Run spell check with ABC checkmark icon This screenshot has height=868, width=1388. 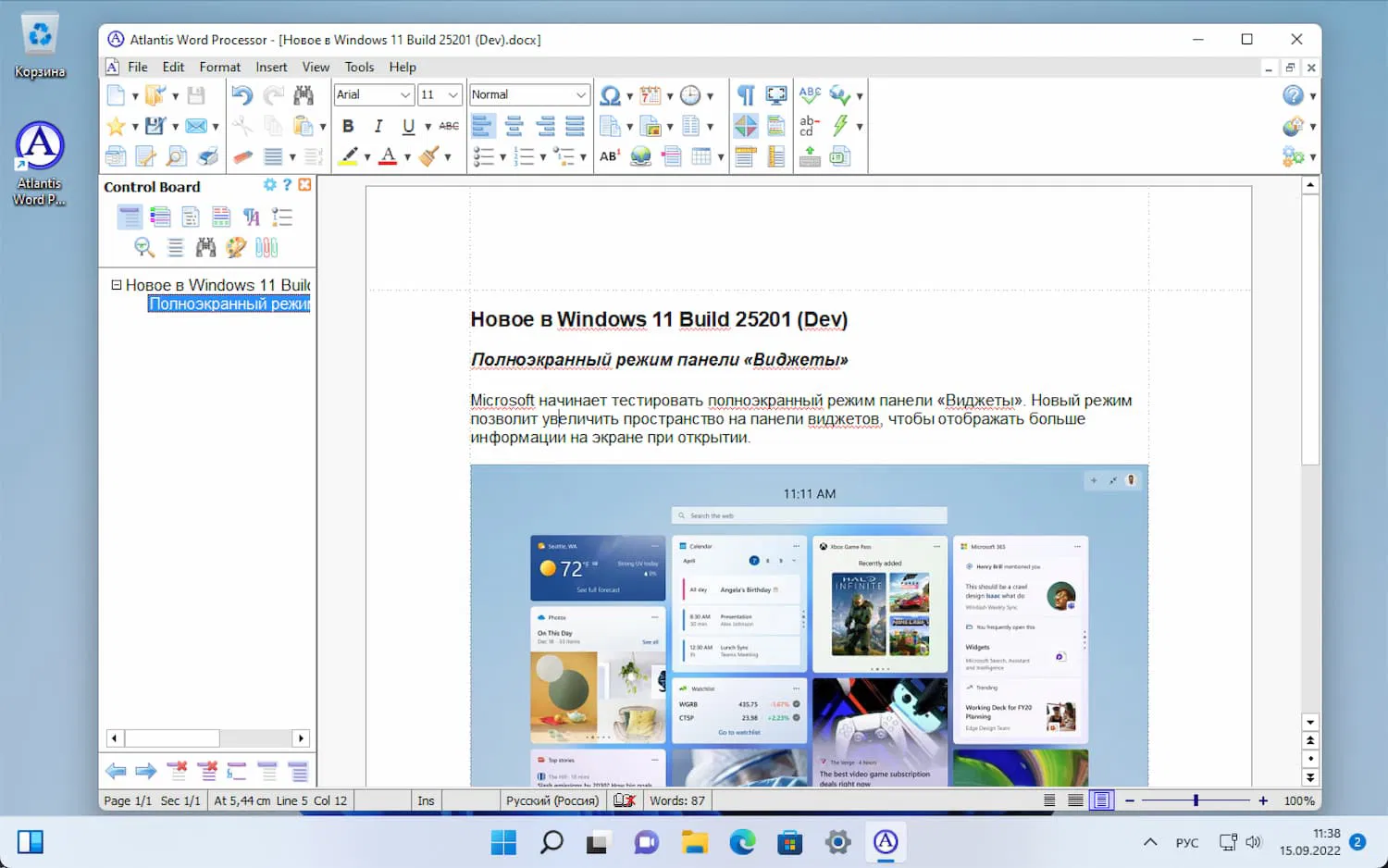pyautogui.click(x=810, y=95)
